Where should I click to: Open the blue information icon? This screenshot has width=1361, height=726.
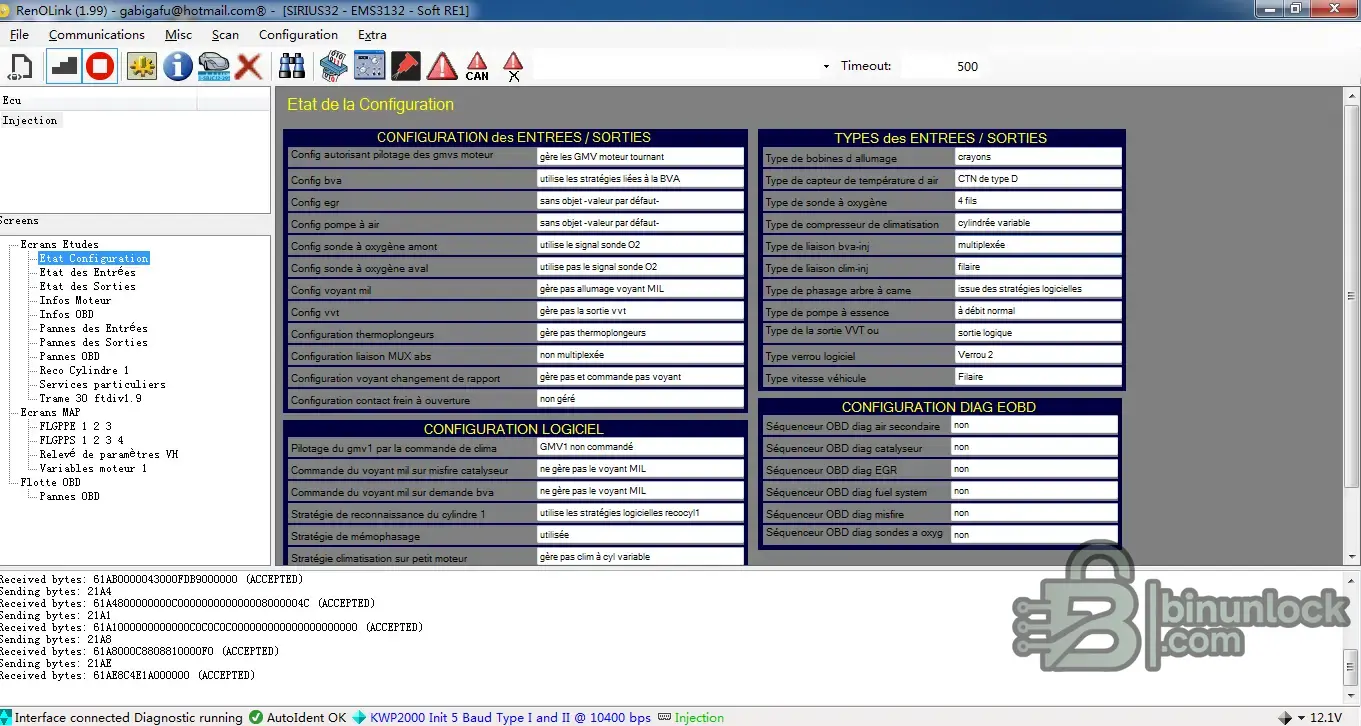(x=178, y=67)
